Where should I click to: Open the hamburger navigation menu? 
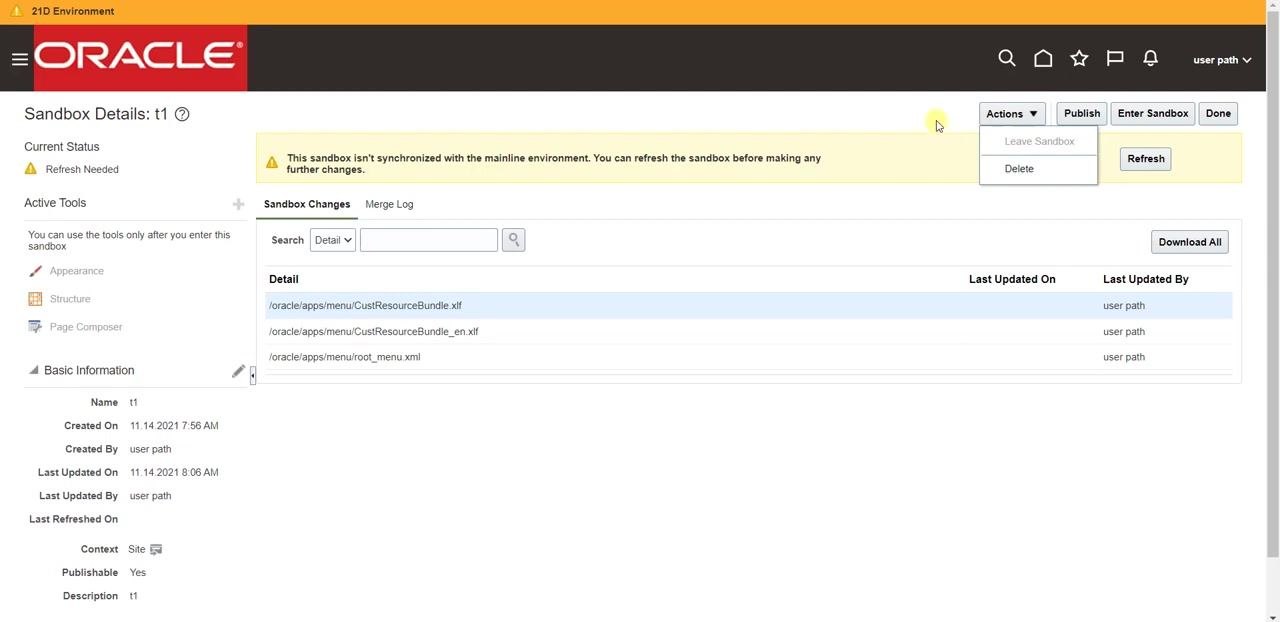tap(19, 59)
